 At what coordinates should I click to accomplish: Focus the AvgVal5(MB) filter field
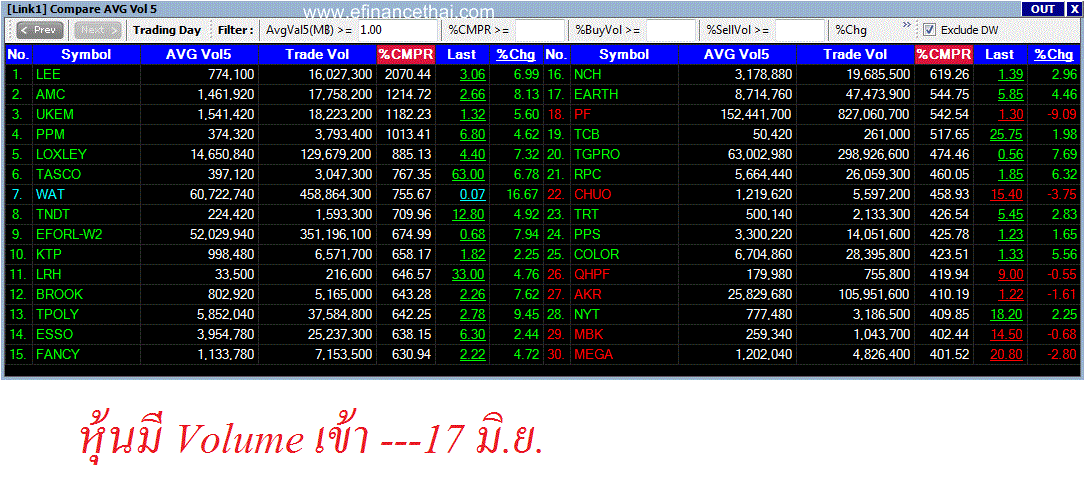click(397, 30)
